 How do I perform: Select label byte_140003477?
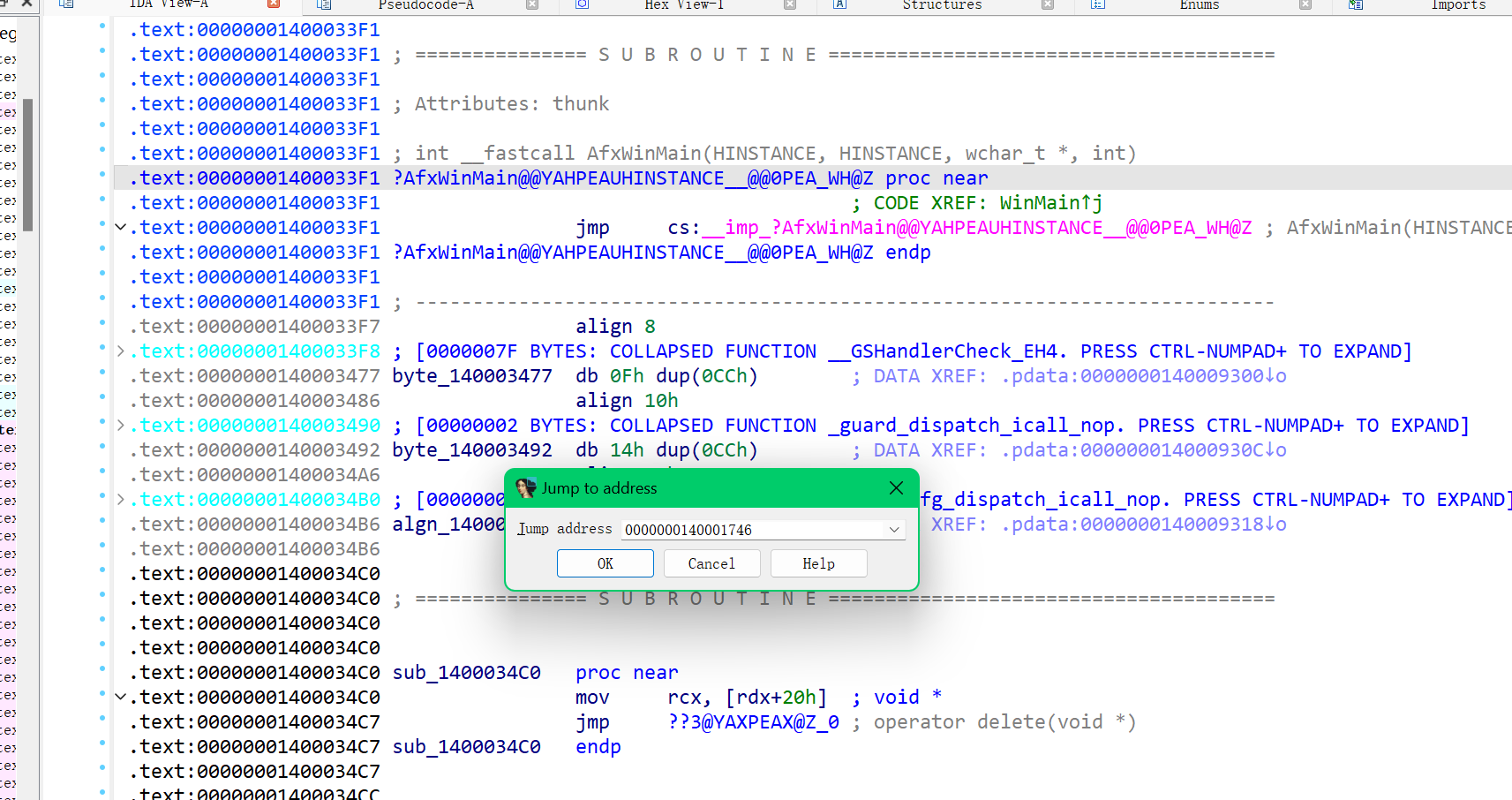[472, 376]
